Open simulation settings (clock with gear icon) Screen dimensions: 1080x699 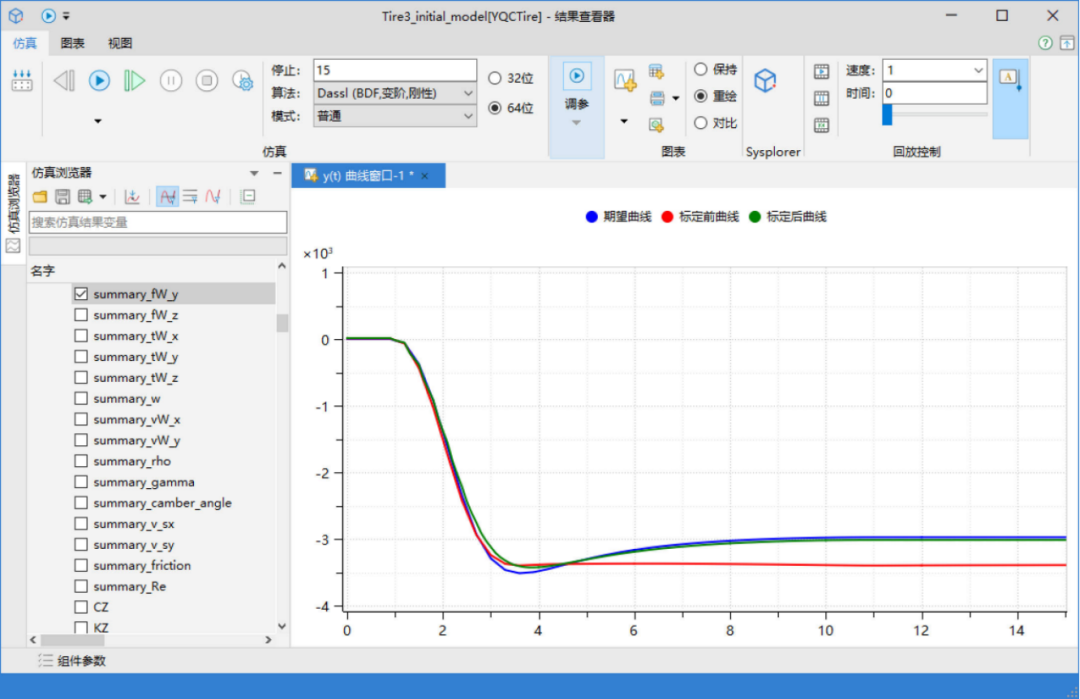point(242,81)
